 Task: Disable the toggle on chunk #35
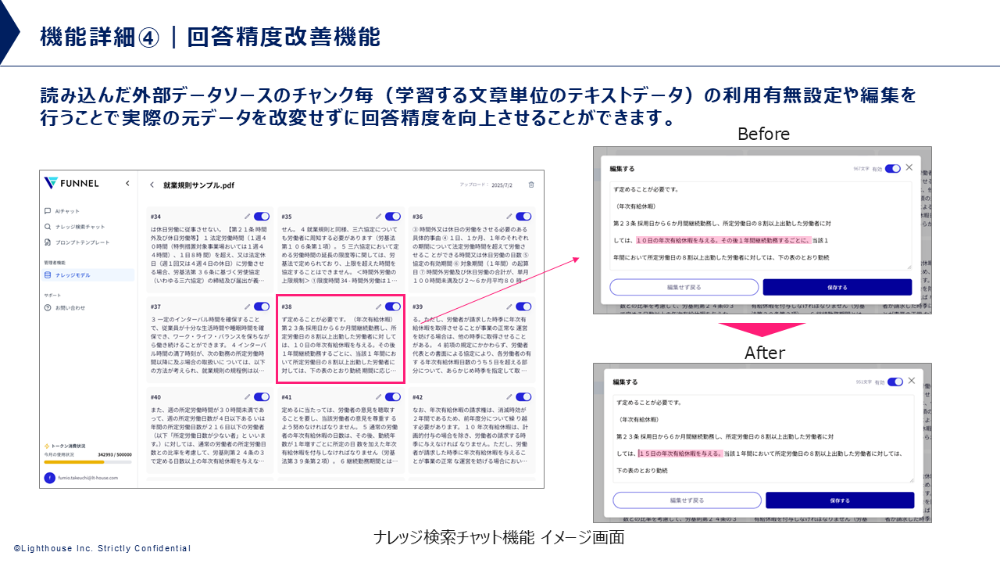point(393,216)
